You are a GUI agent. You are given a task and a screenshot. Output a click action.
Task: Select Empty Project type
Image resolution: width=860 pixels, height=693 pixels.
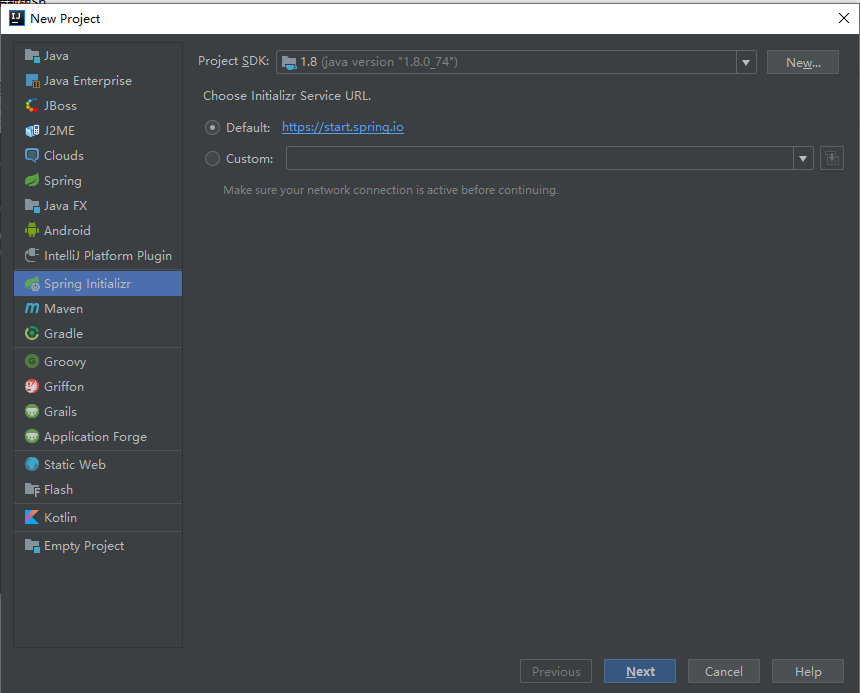(98, 546)
